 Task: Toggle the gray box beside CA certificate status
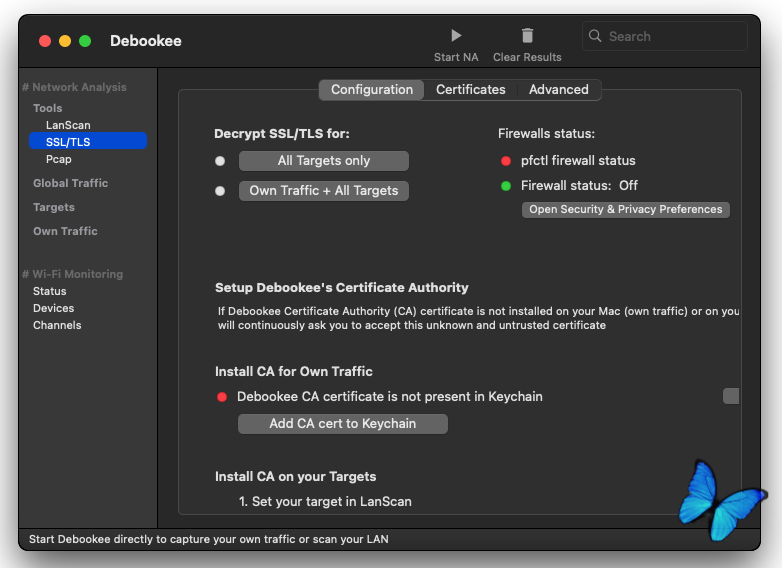pyautogui.click(x=731, y=397)
